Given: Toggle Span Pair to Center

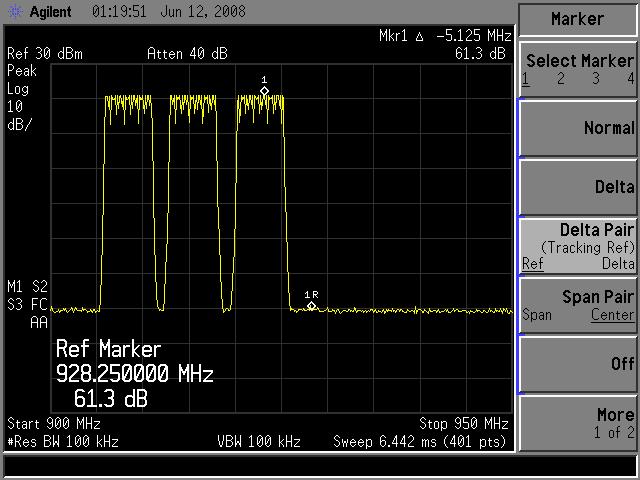Looking at the screenshot, I should click(x=612, y=315).
